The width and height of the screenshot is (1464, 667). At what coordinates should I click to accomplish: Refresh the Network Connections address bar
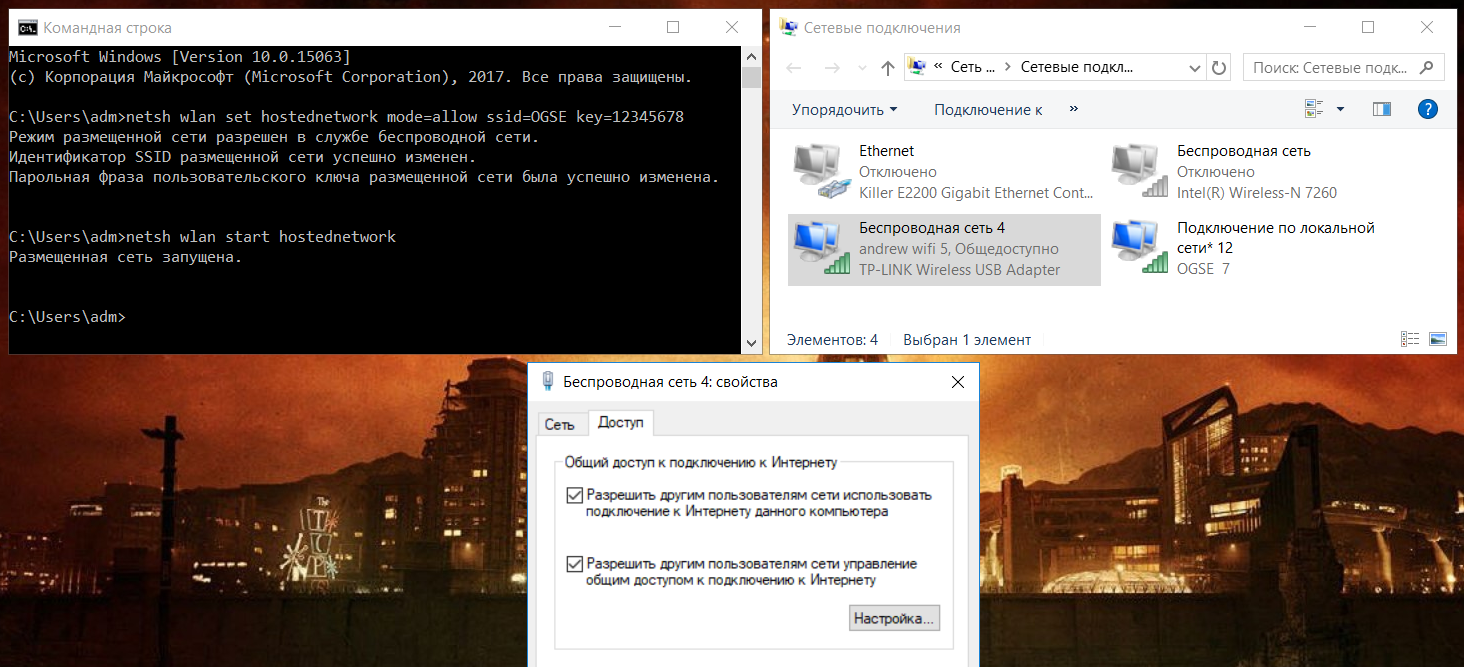1219,68
